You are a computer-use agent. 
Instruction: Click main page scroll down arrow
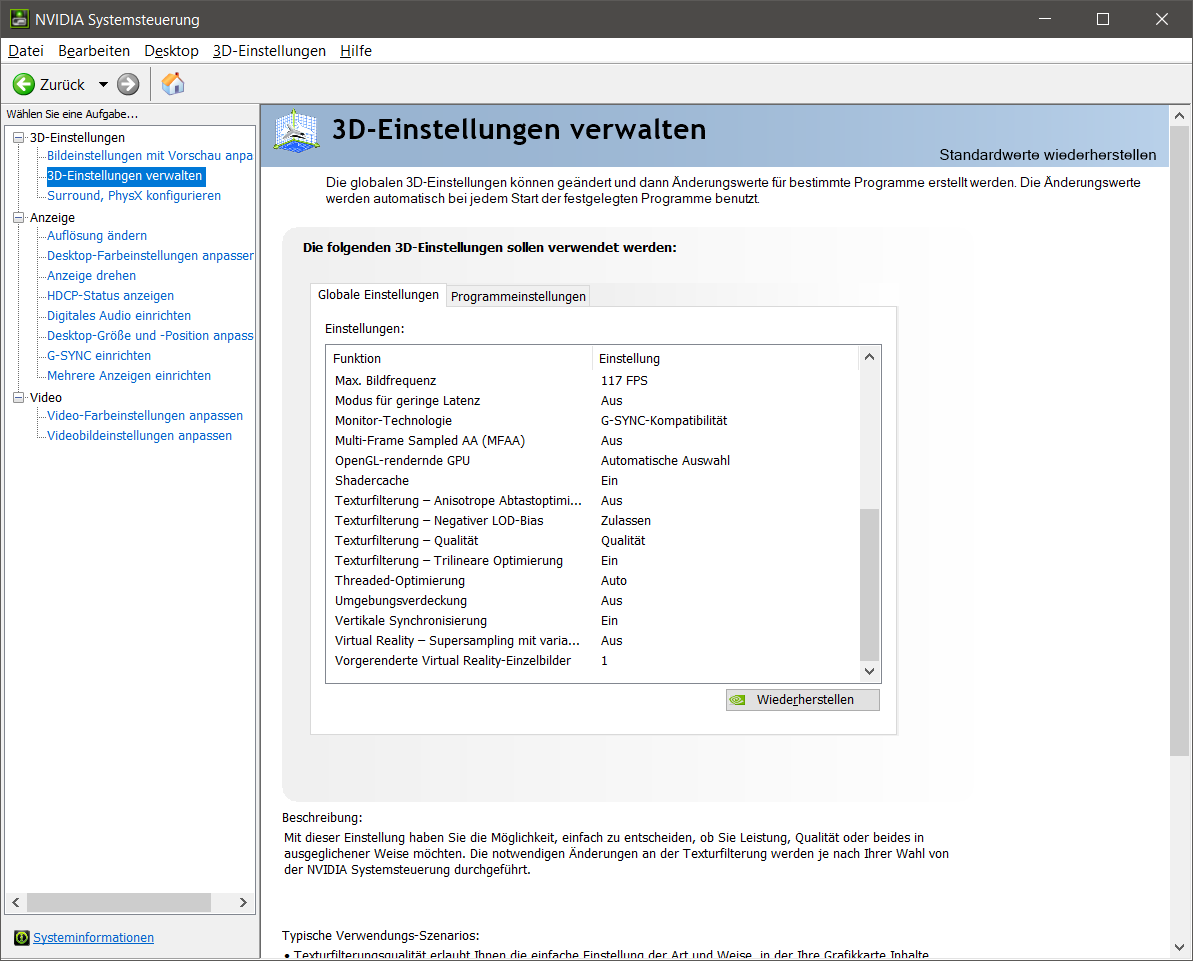[1179, 947]
